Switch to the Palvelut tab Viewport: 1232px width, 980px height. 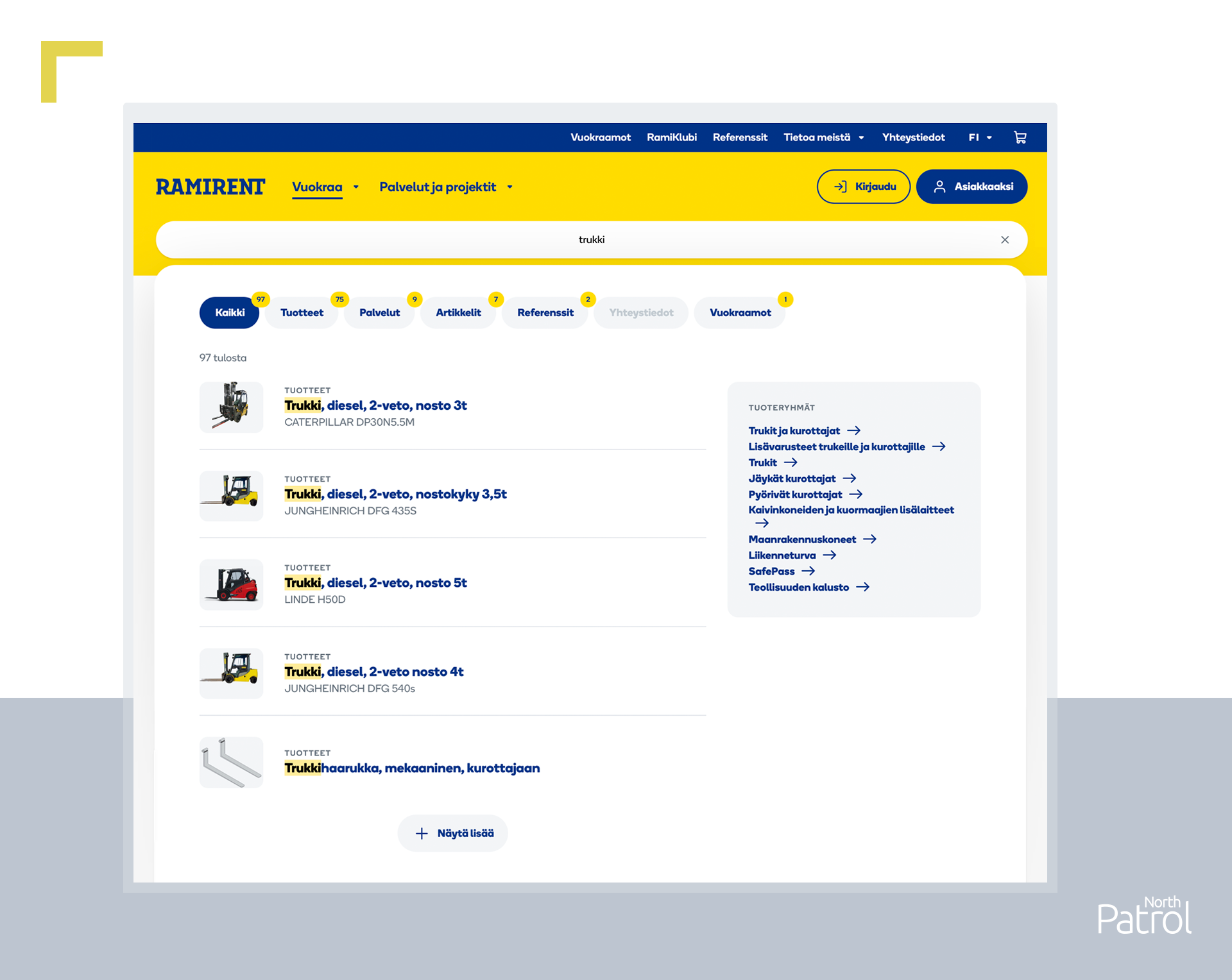tap(379, 312)
